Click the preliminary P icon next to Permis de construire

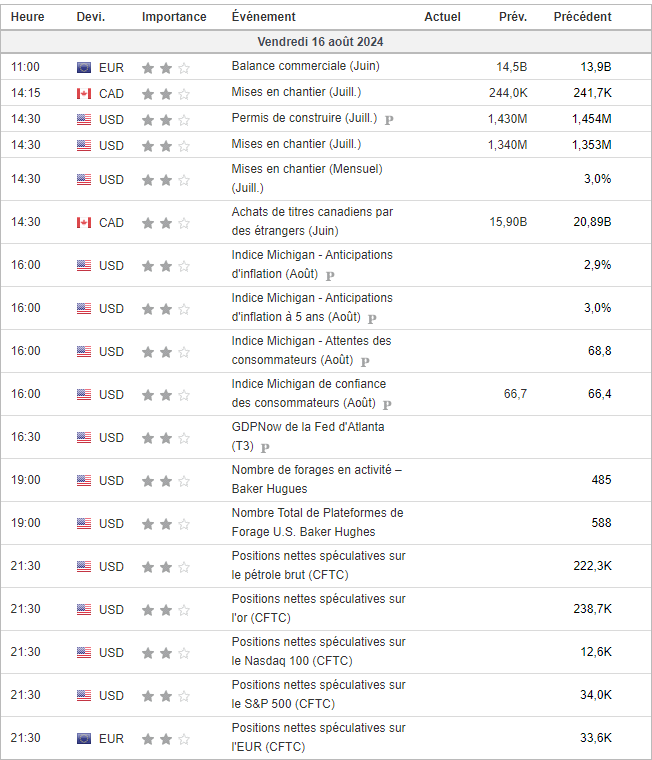click(389, 120)
